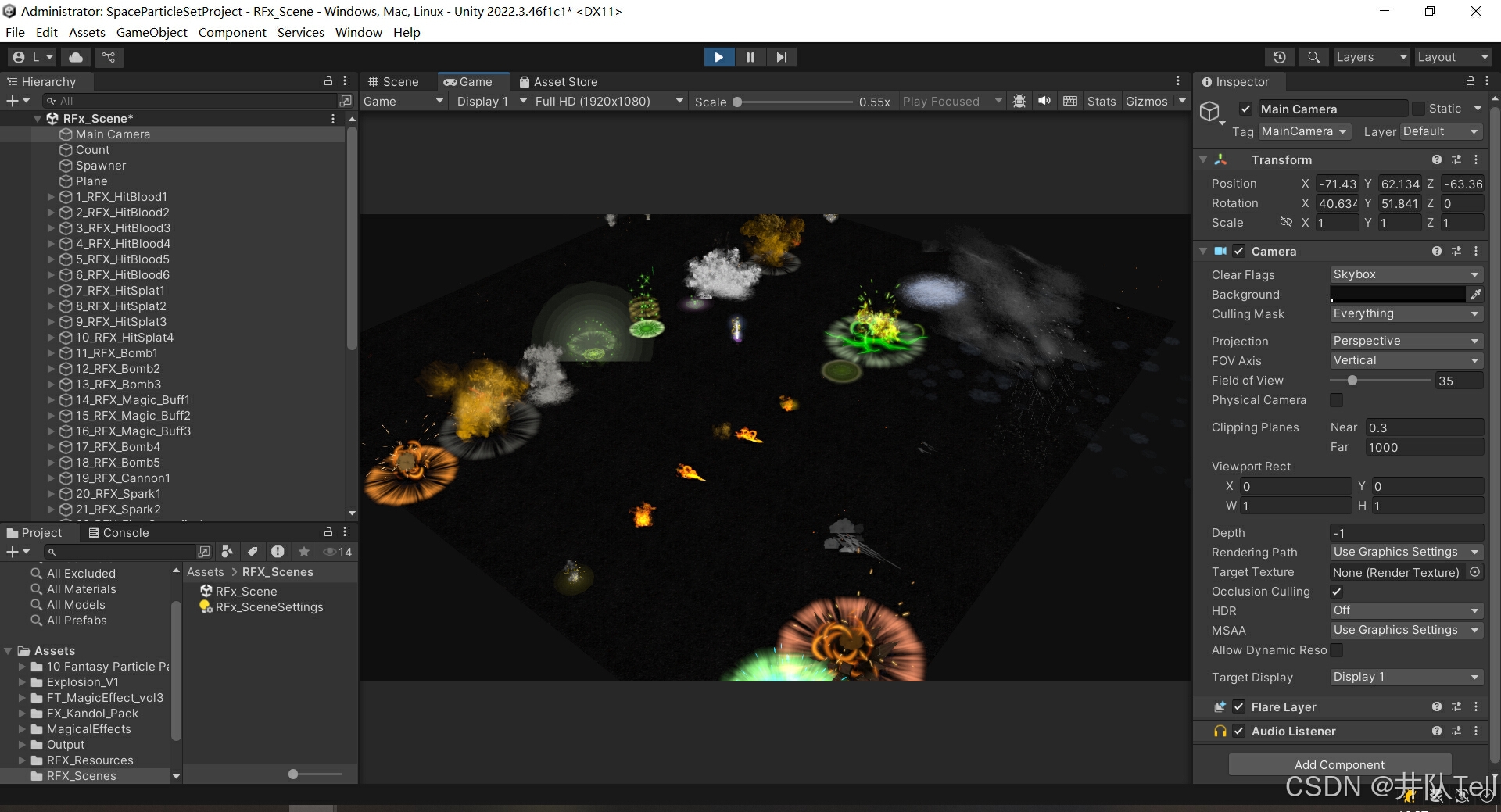Click the Step frame button
This screenshot has height=812, width=1501.
point(782,57)
